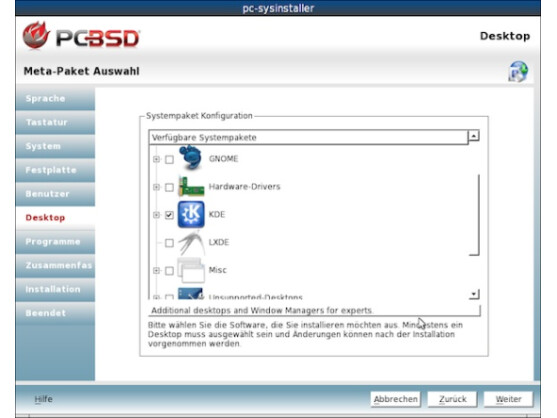Expand the Misc package group
This screenshot has height=418, width=557.
(x=156, y=271)
